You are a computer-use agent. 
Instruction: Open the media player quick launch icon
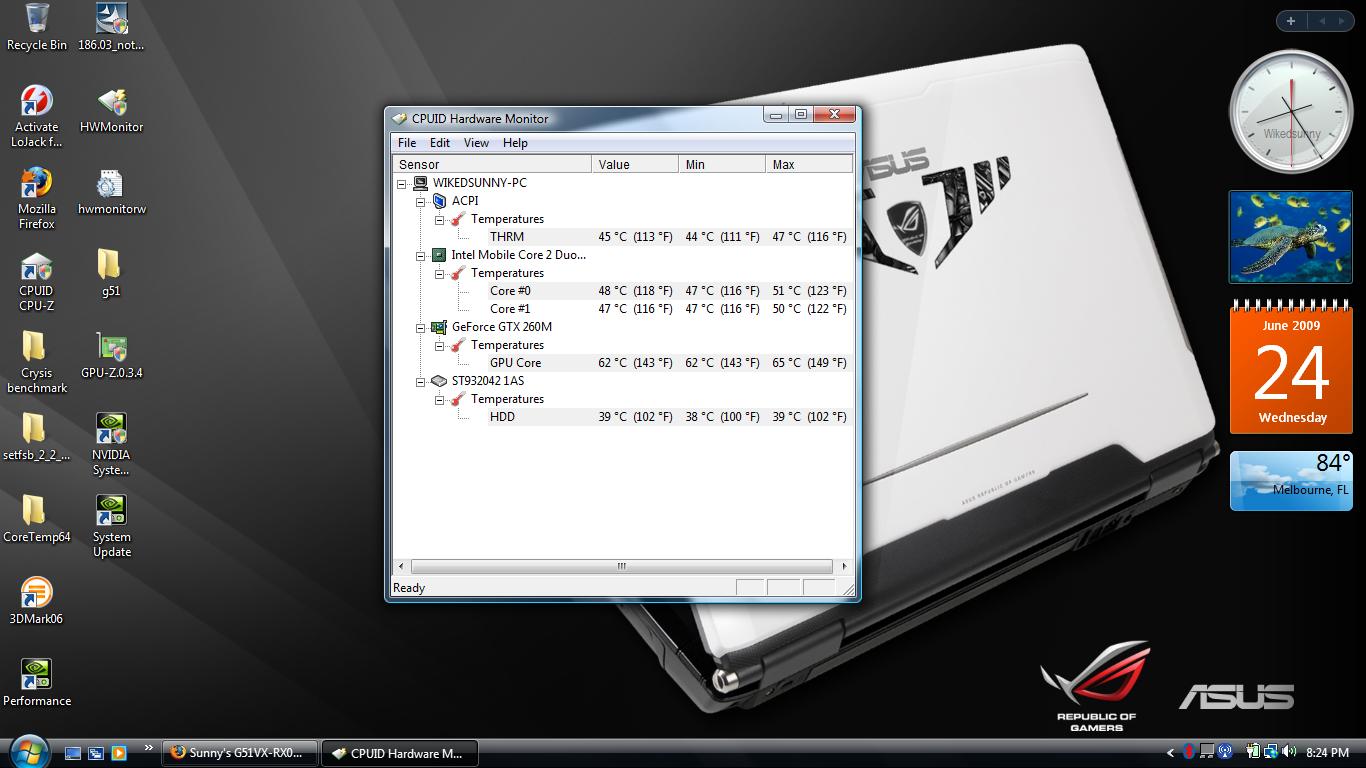pos(119,753)
